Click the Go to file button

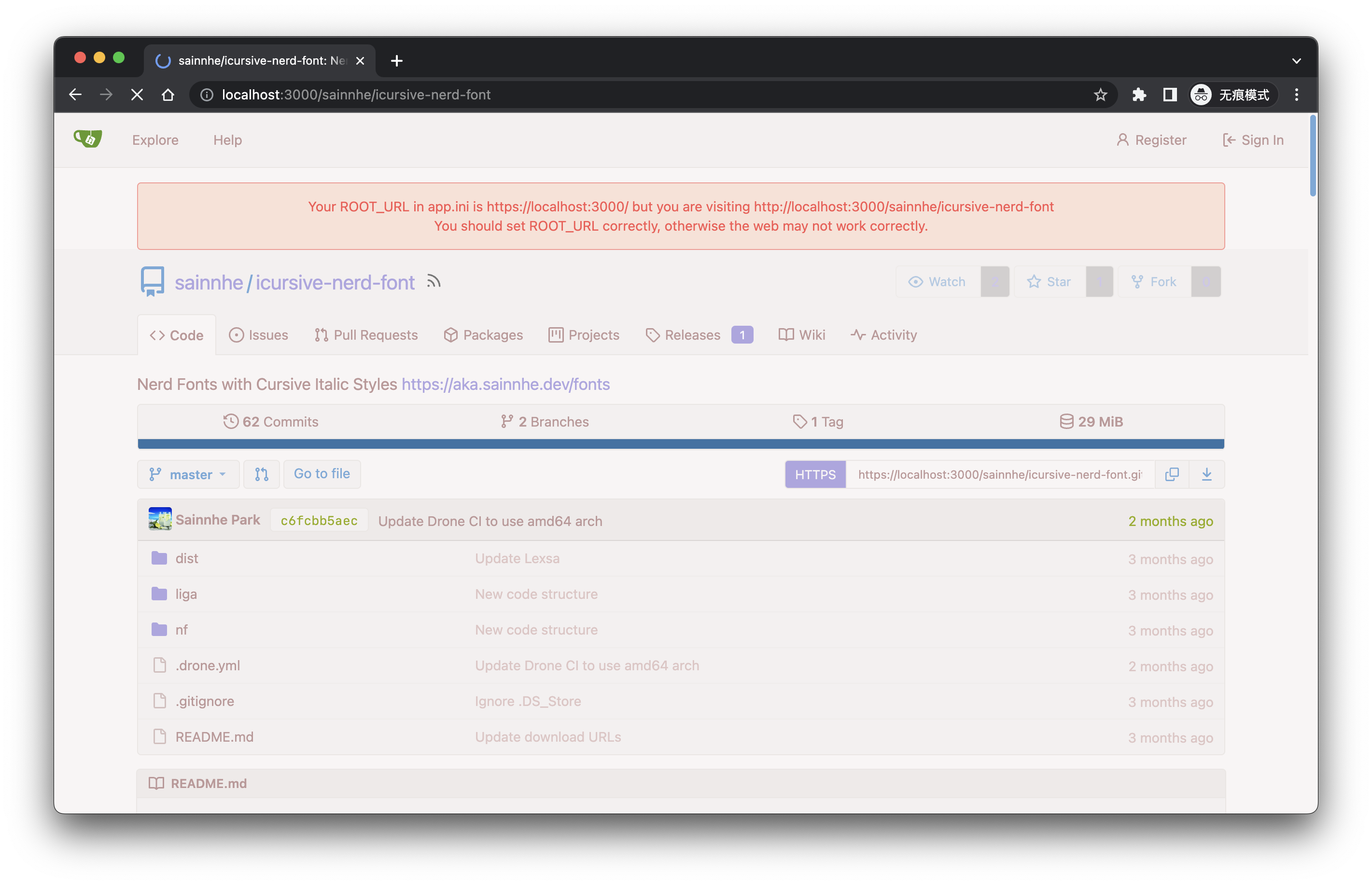(x=322, y=474)
